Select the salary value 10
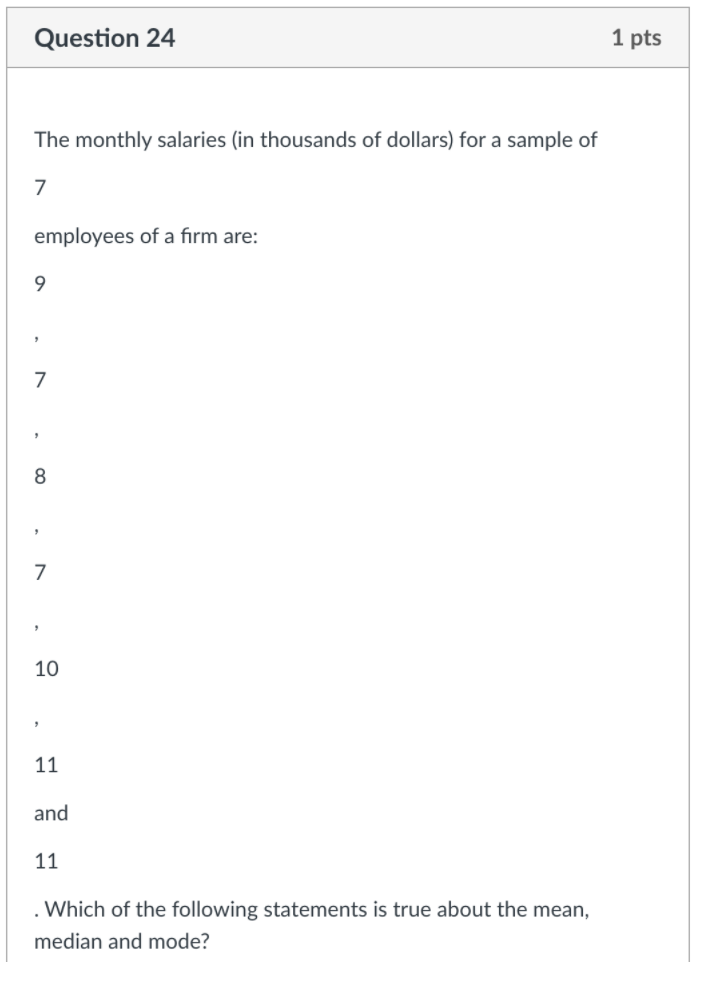The height and width of the screenshot is (998, 712). click(46, 668)
